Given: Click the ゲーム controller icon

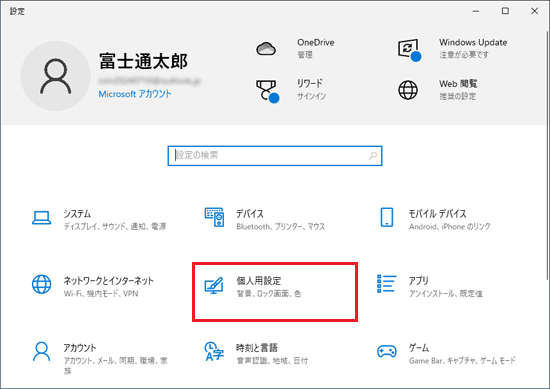Looking at the screenshot, I should pyautogui.click(x=387, y=351).
